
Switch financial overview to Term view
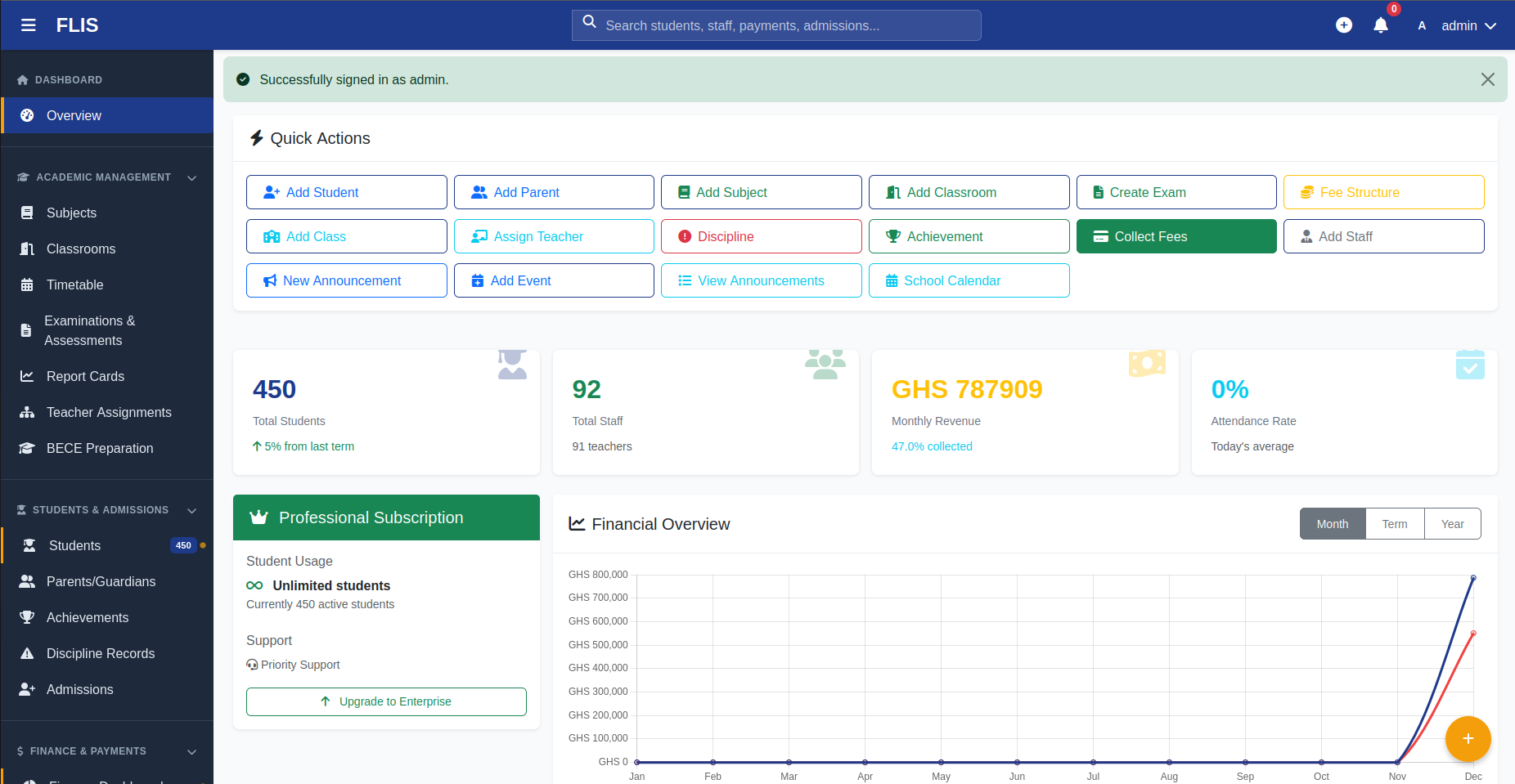(1395, 523)
